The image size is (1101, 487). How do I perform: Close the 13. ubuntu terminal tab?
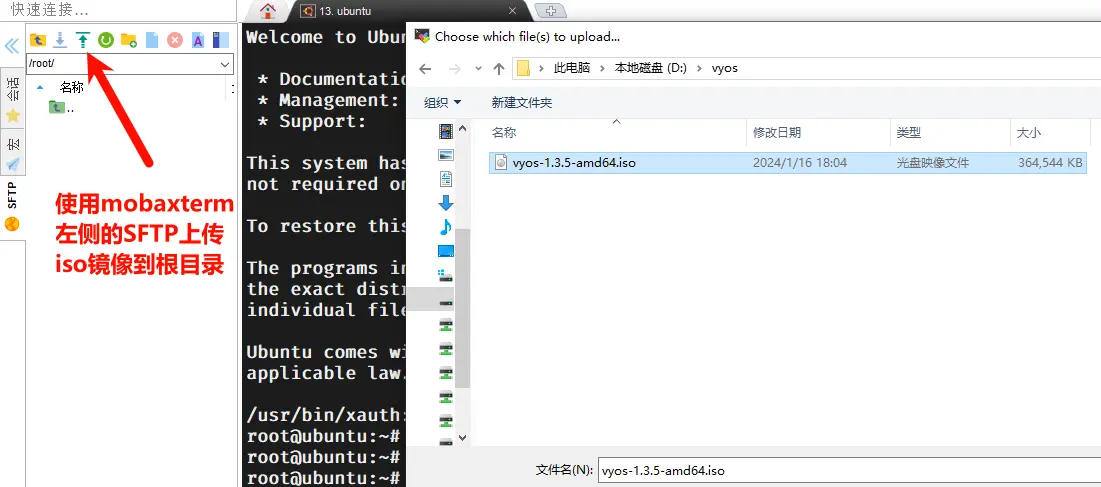pyautogui.click(x=513, y=11)
